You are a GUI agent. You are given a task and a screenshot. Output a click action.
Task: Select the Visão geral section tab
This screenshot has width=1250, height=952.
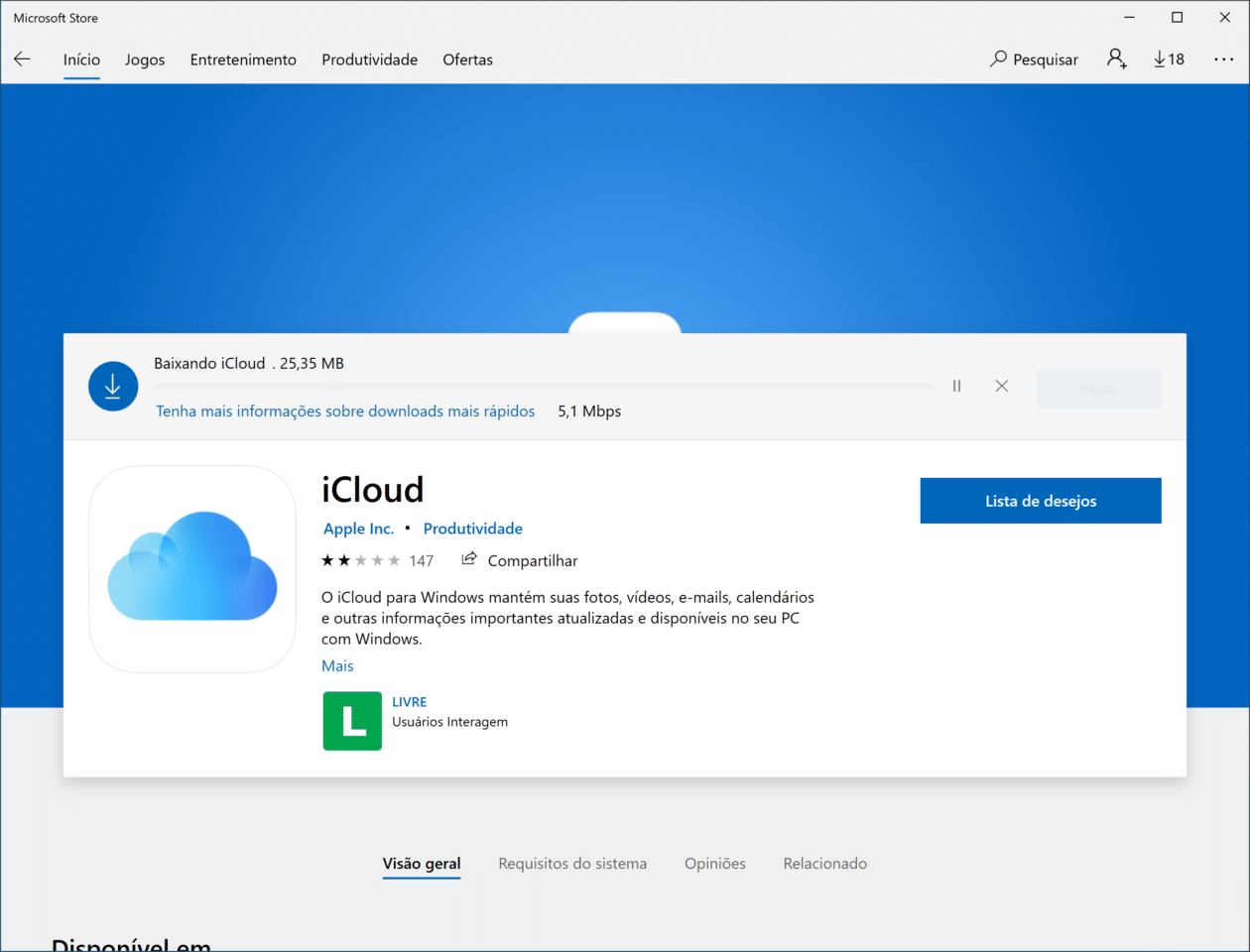click(x=422, y=864)
